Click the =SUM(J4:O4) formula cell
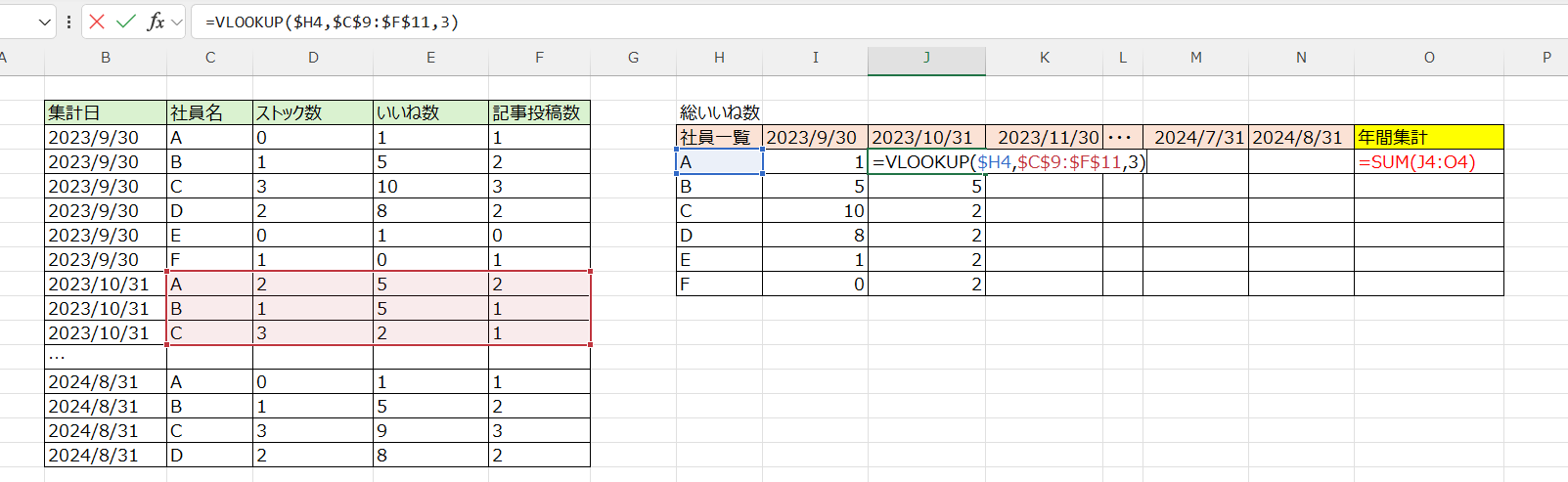 click(1429, 161)
